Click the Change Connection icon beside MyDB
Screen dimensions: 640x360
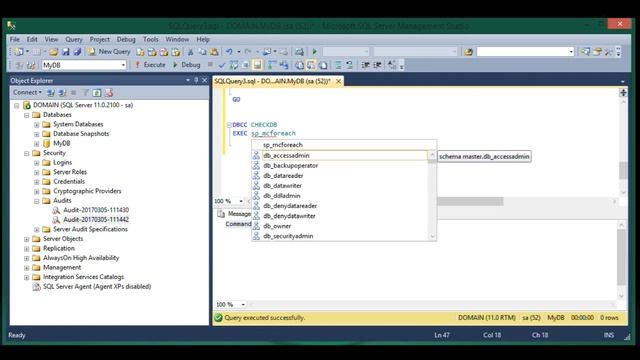point(31,65)
